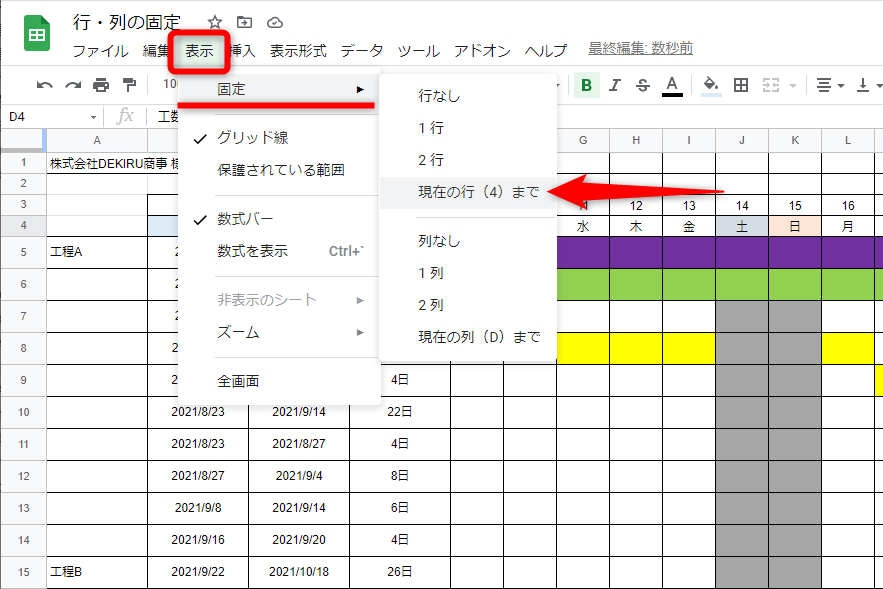Toggle the グリッド線 checkmark option
Image resolution: width=883 pixels, height=589 pixels.
[253, 138]
